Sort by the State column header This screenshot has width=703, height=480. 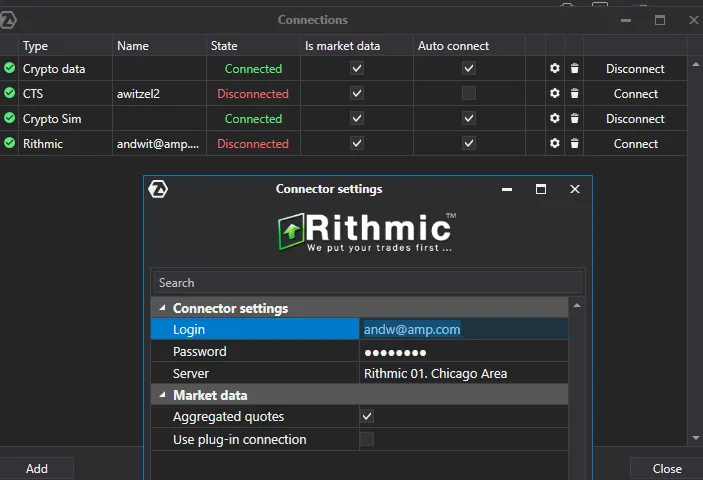pos(224,46)
